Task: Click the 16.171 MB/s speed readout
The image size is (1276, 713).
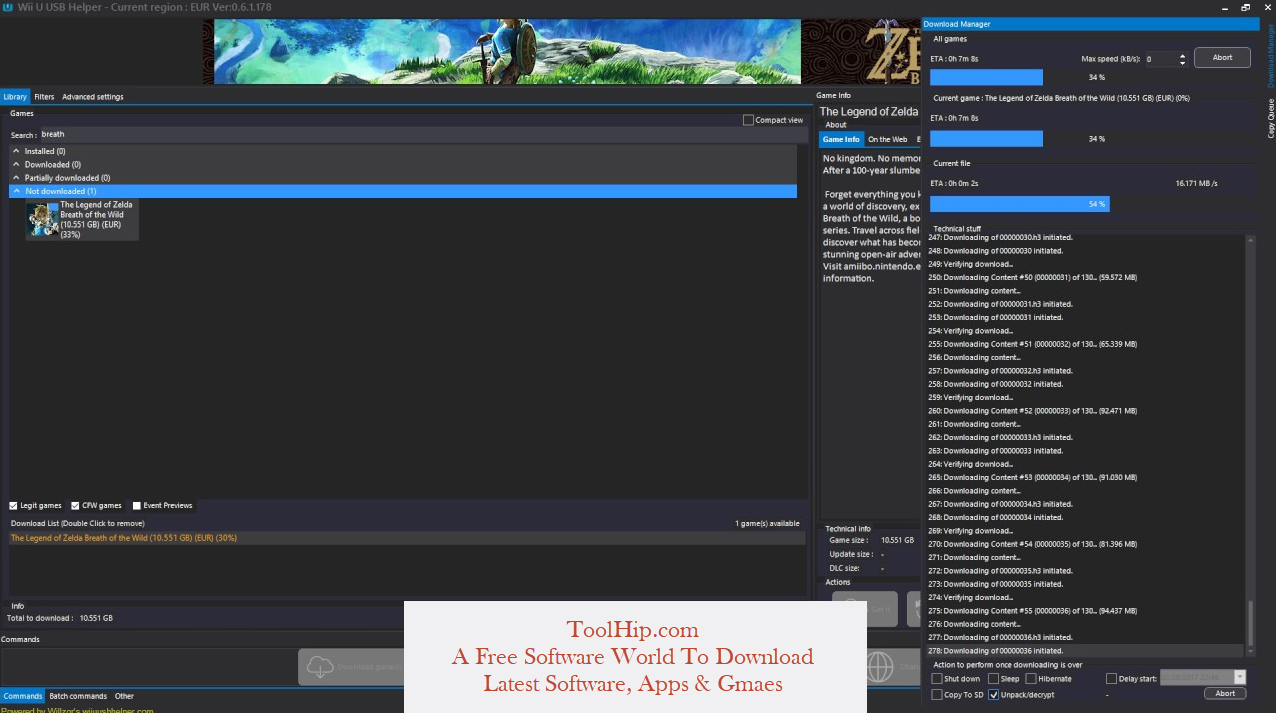Action: (1196, 184)
